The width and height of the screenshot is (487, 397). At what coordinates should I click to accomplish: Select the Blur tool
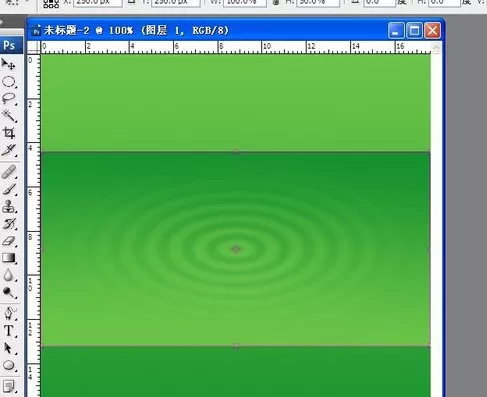pyautogui.click(x=9, y=275)
